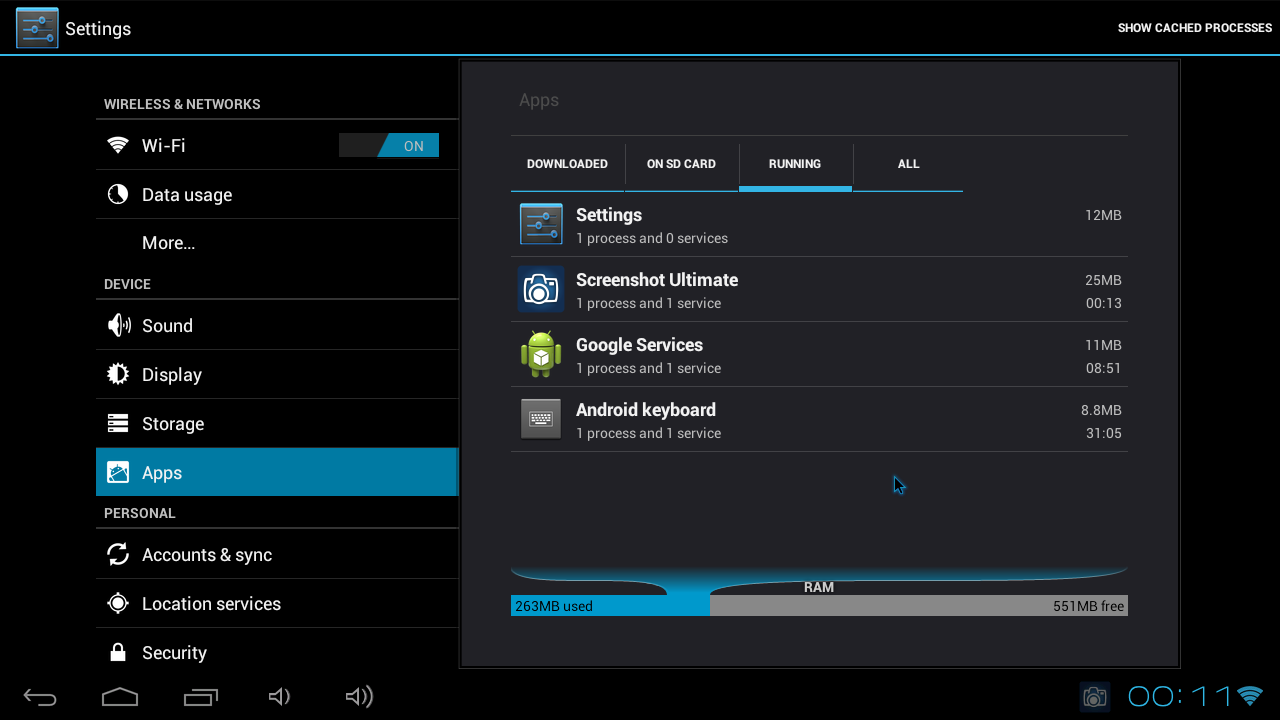Open Sound settings label

point(167,326)
